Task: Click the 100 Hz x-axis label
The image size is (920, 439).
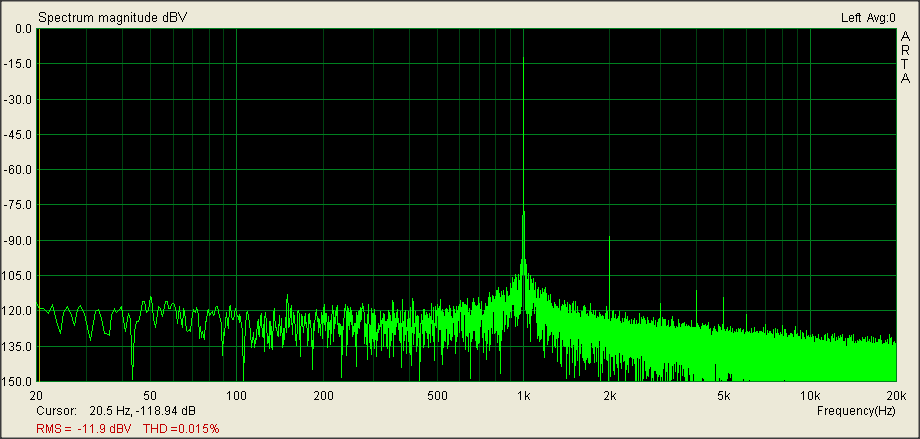Action: coord(236,394)
